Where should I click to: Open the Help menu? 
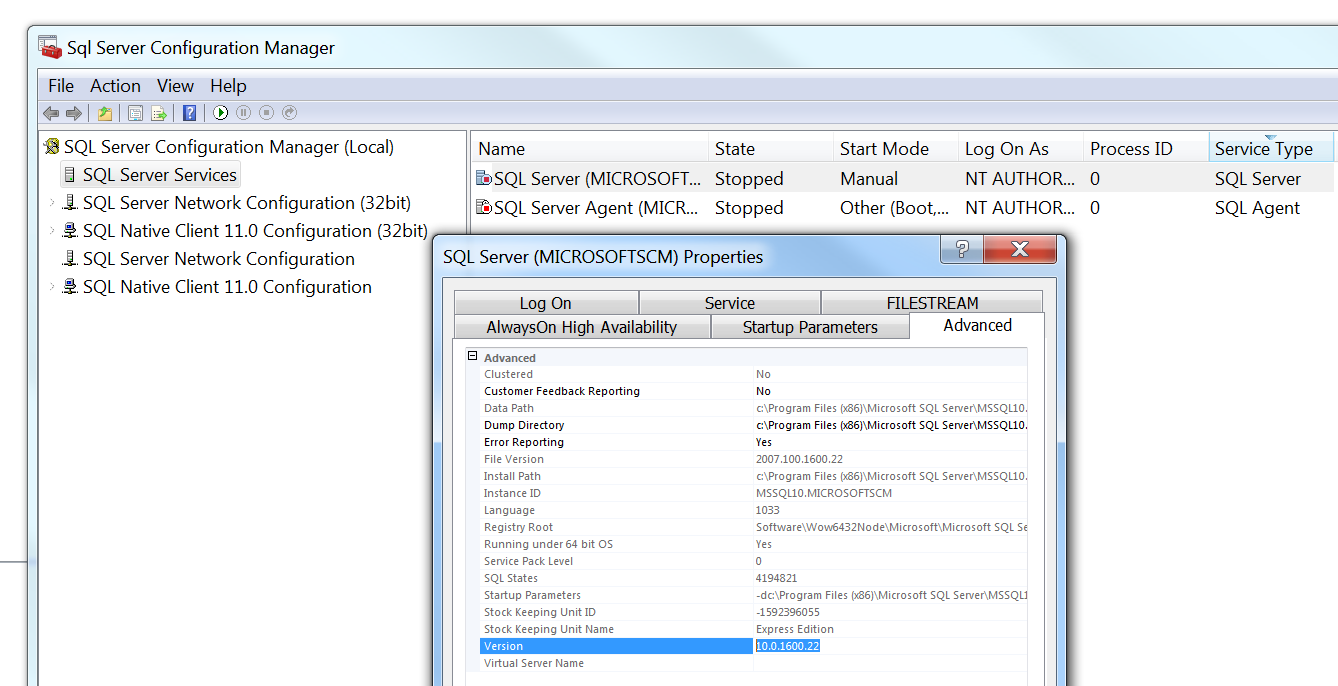coord(228,86)
